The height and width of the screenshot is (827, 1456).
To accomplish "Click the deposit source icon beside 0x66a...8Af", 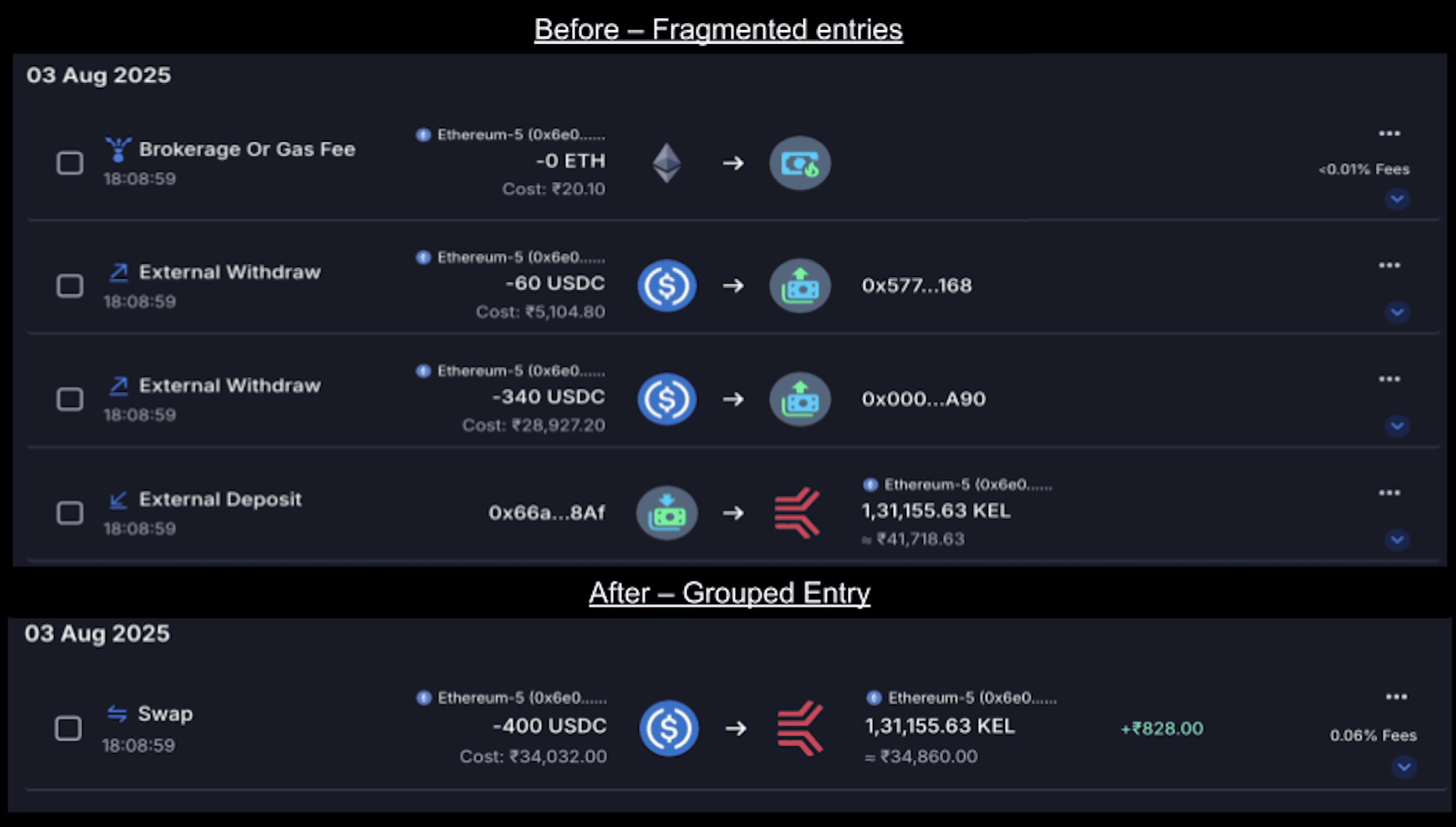I will pos(666,513).
